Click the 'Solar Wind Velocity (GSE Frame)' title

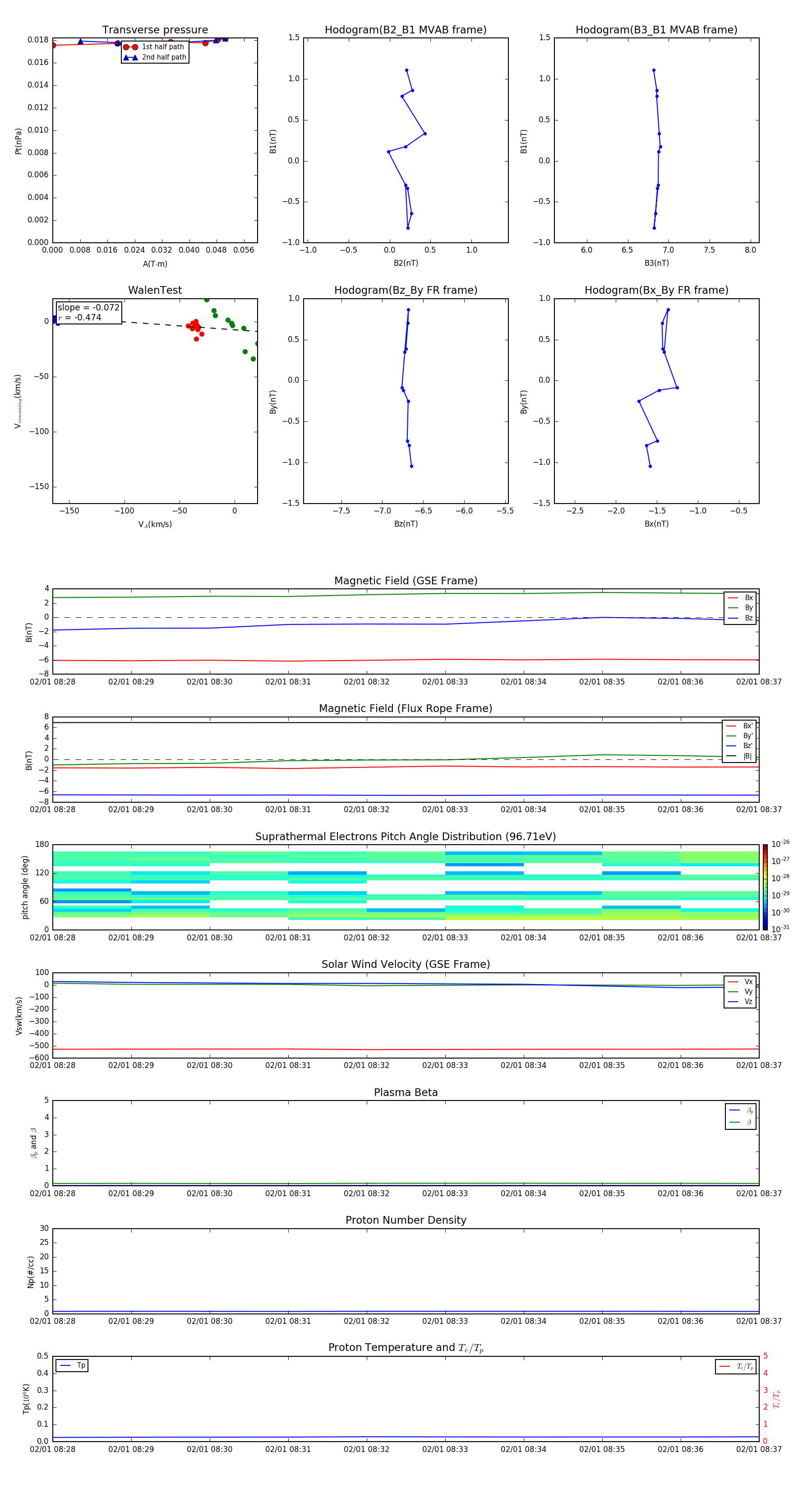(406, 964)
